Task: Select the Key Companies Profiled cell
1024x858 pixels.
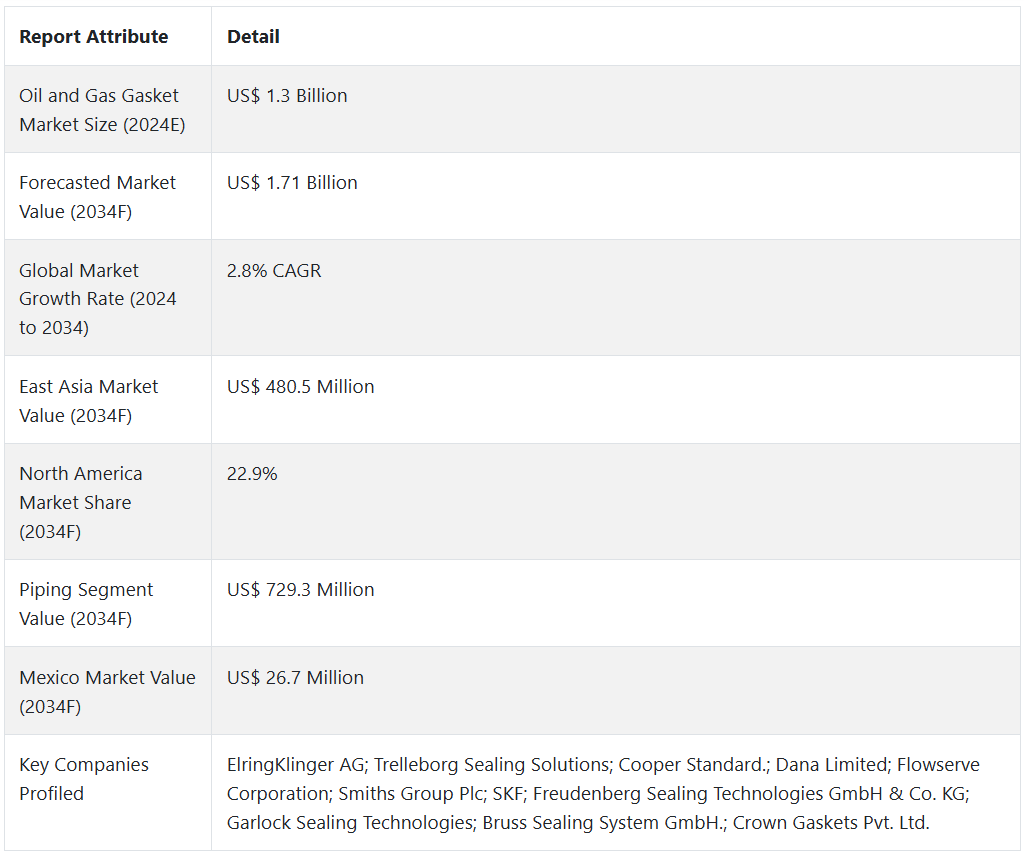Action: [108, 792]
